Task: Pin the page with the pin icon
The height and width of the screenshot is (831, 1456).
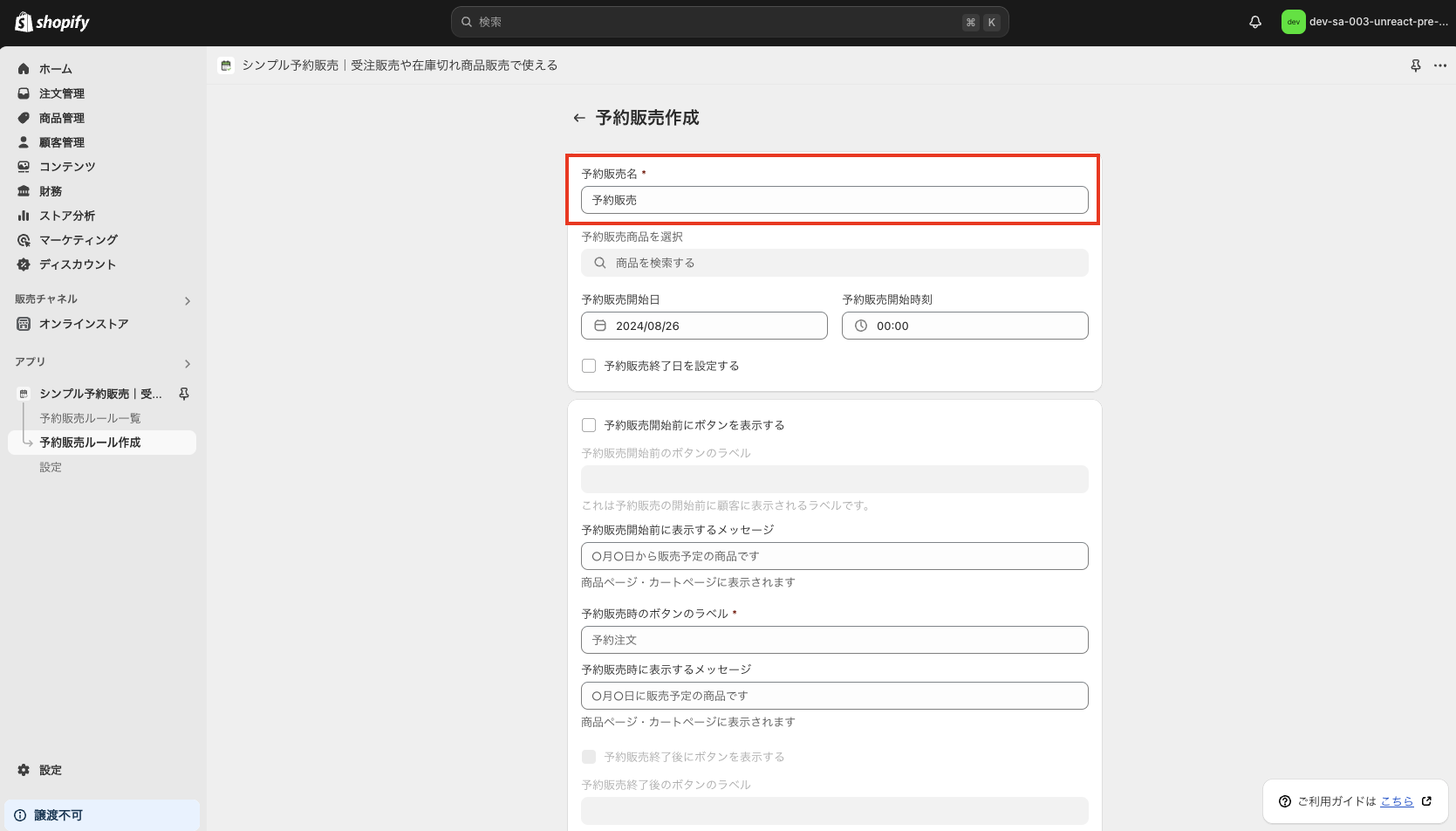Action: (1415, 65)
